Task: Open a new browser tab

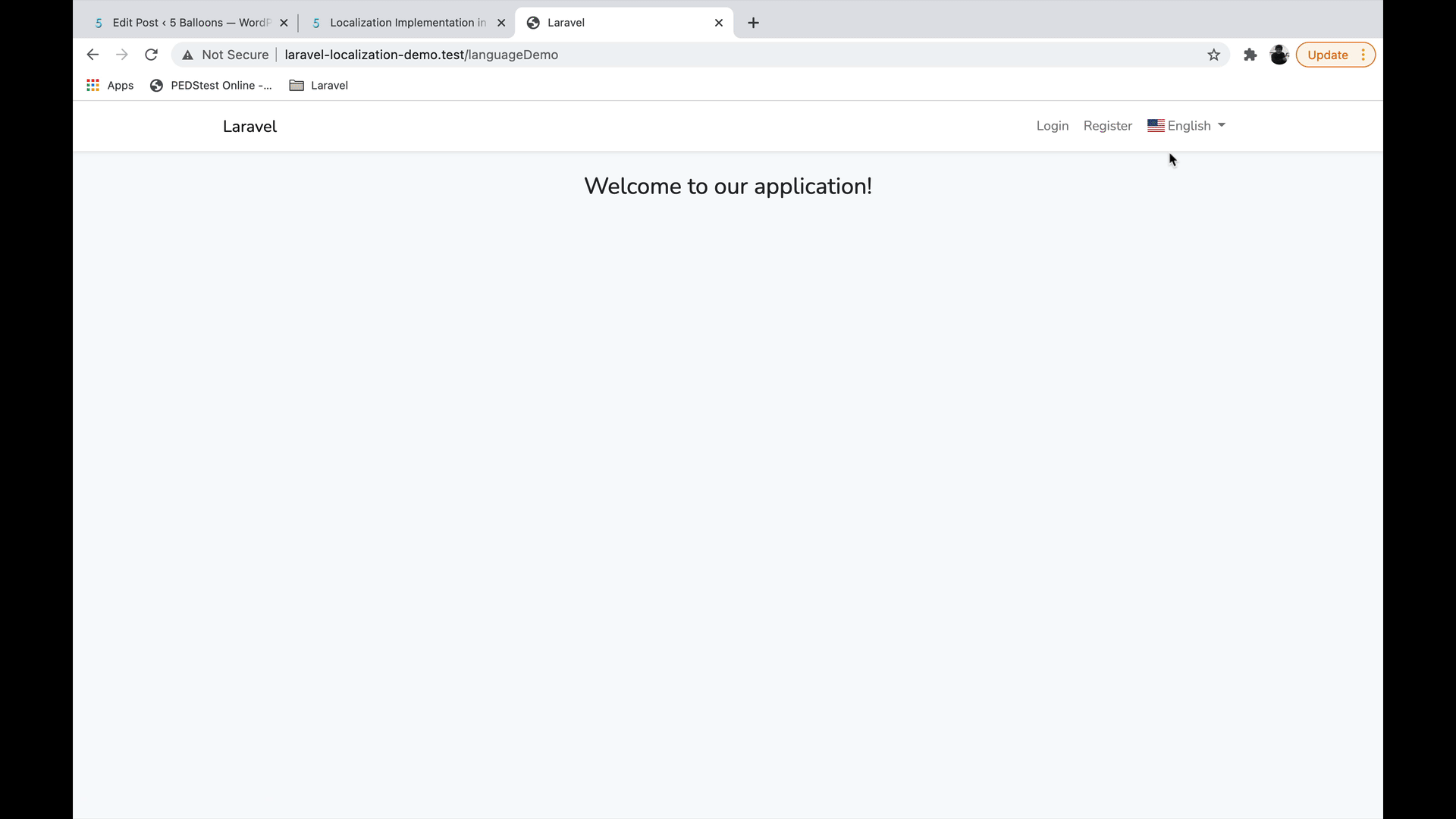Action: 753,23
